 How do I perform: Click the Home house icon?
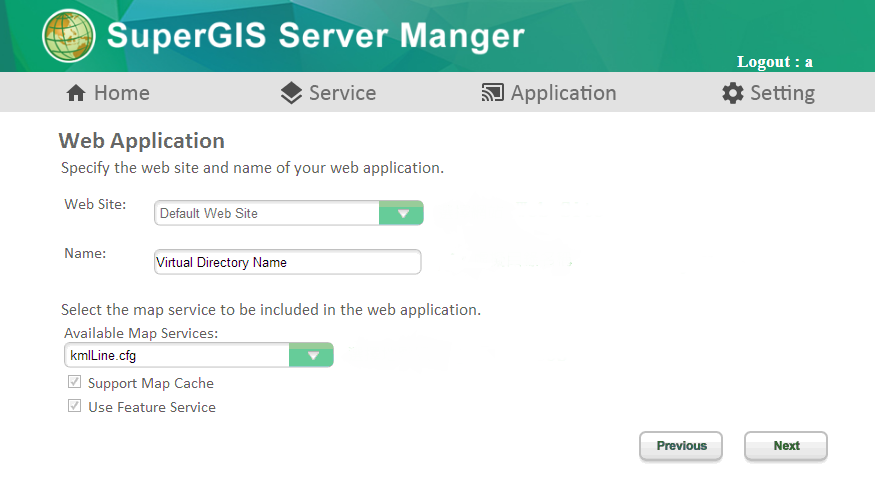76,93
